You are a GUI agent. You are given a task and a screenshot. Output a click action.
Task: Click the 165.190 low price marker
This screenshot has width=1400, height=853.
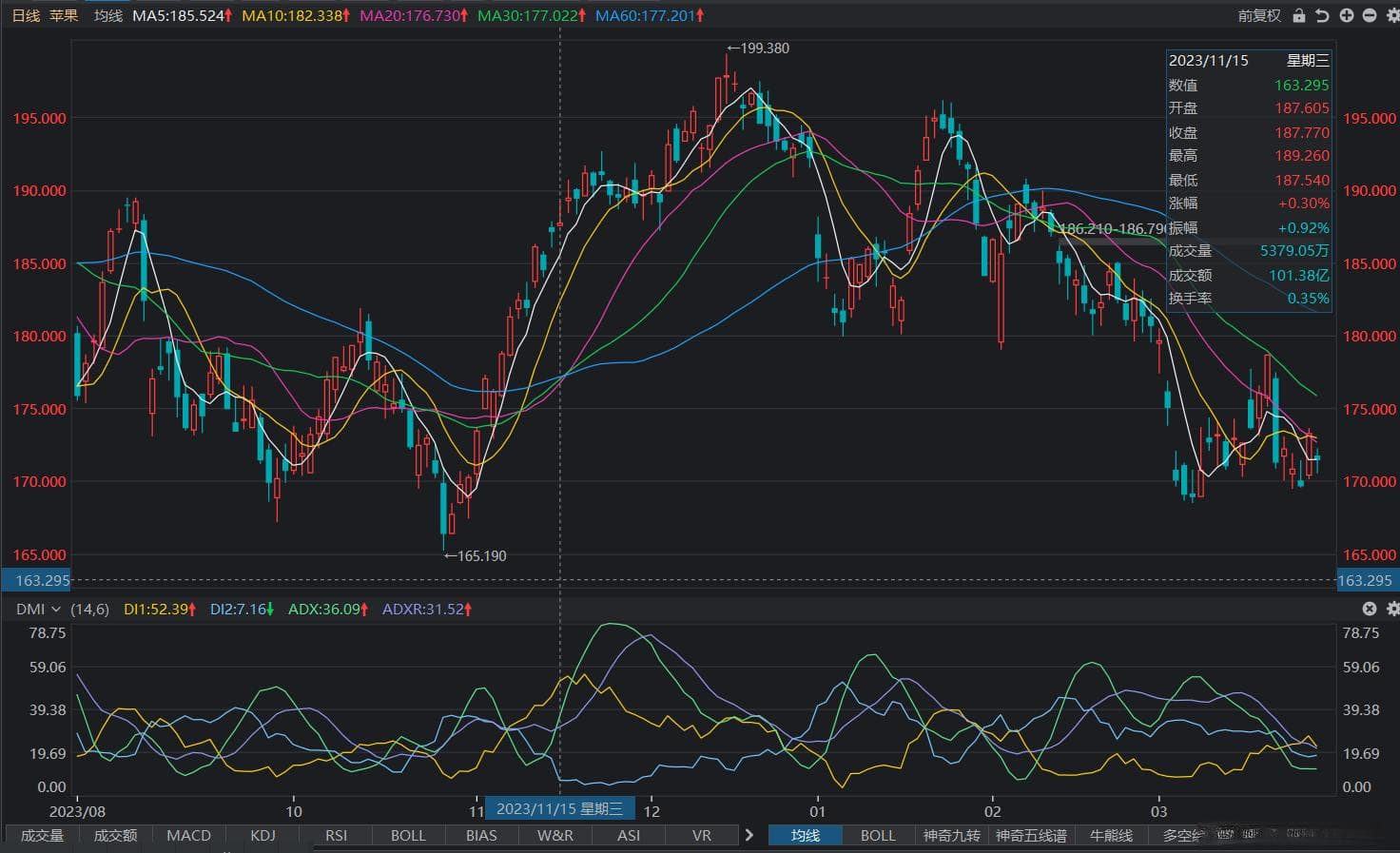[476, 555]
